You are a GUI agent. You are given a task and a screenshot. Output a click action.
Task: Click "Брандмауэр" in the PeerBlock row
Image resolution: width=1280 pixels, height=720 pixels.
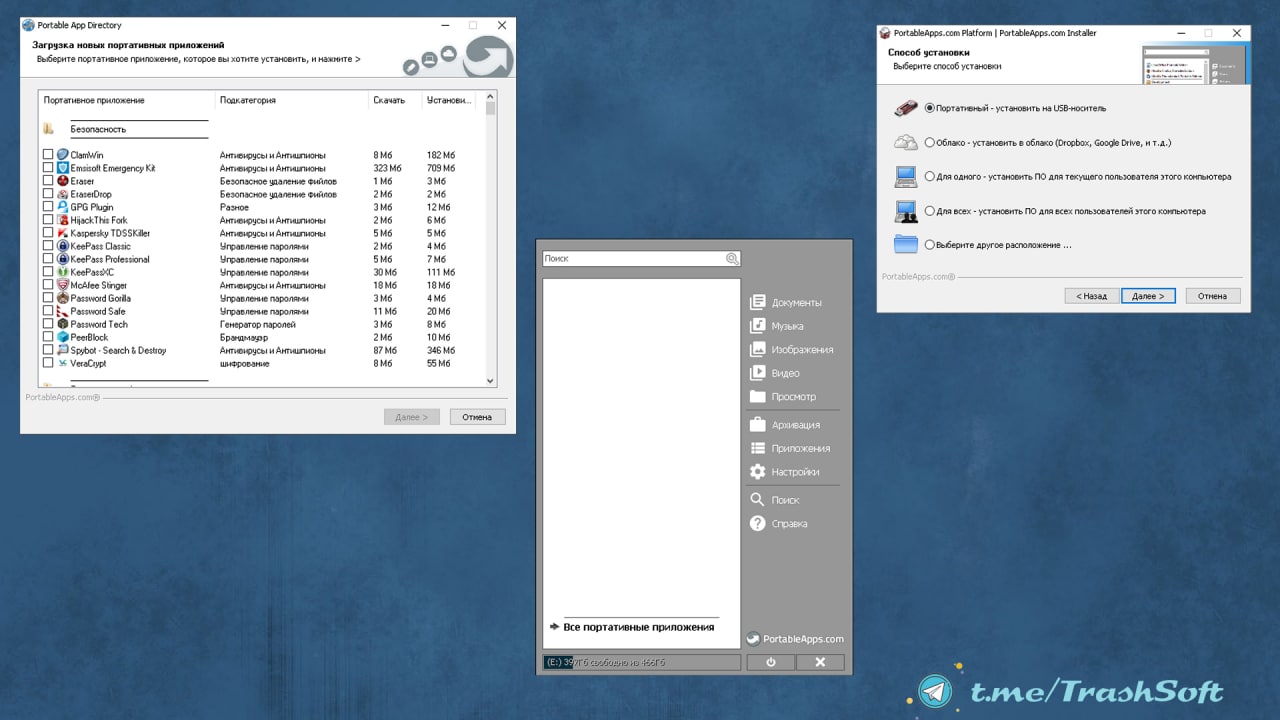246,337
